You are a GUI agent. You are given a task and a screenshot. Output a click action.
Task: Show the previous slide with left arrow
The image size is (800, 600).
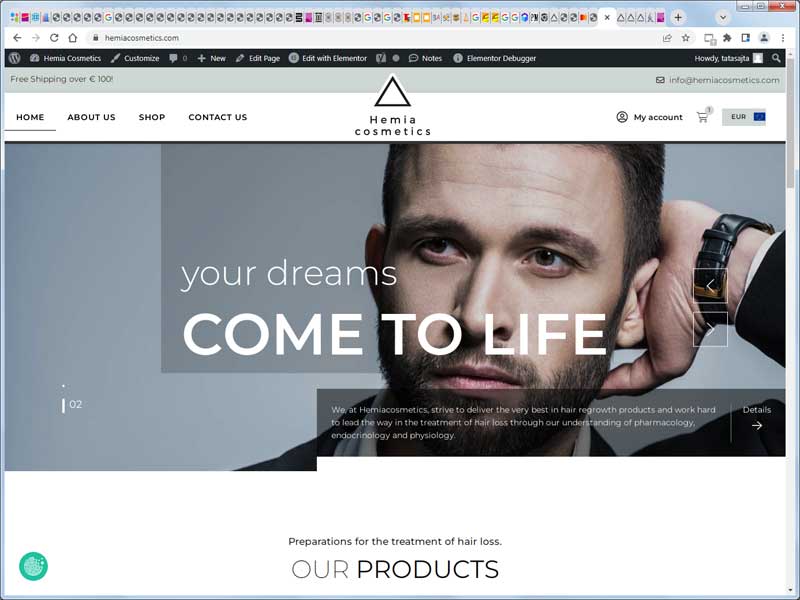pyautogui.click(x=710, y=285)
